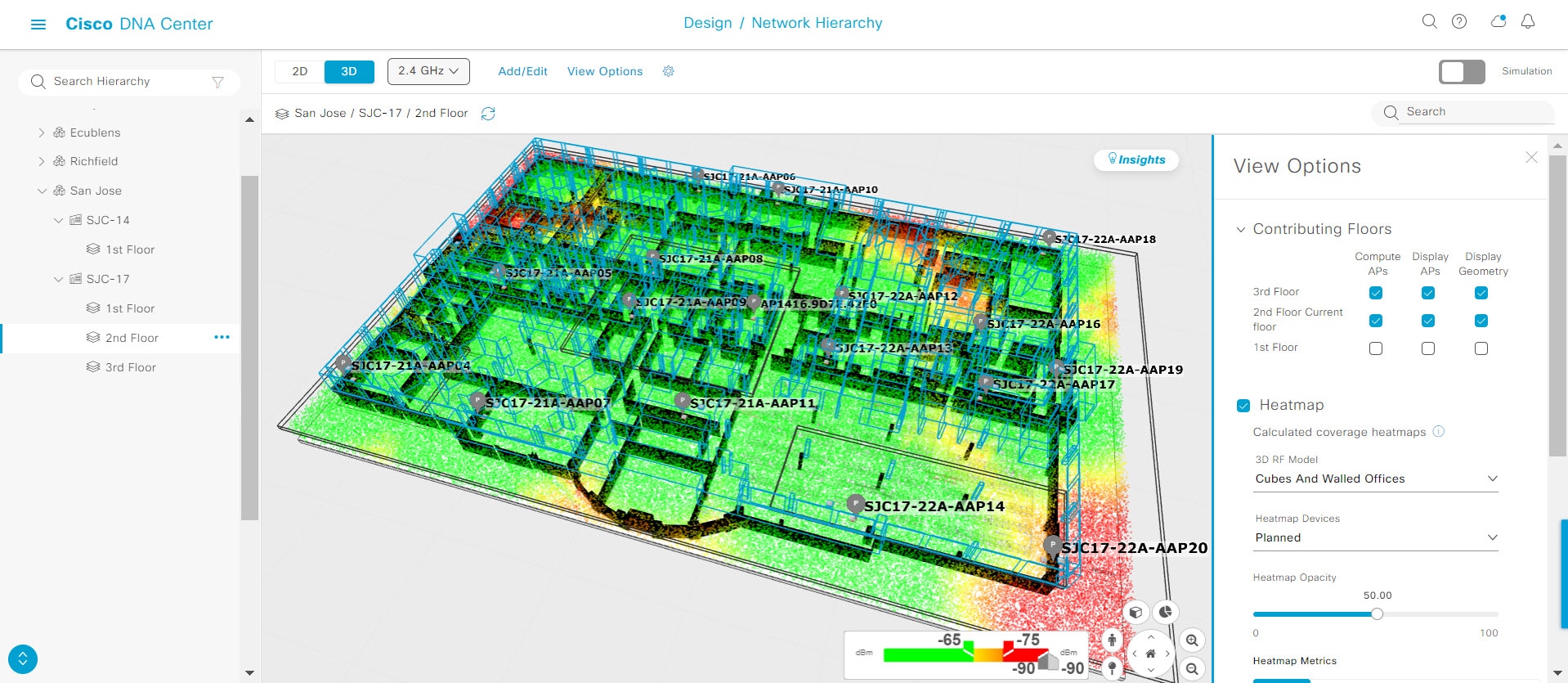Viewport: 1568px width, 683px height.
Task: Click the 3D cube view icon
Action: (1136, 612)
